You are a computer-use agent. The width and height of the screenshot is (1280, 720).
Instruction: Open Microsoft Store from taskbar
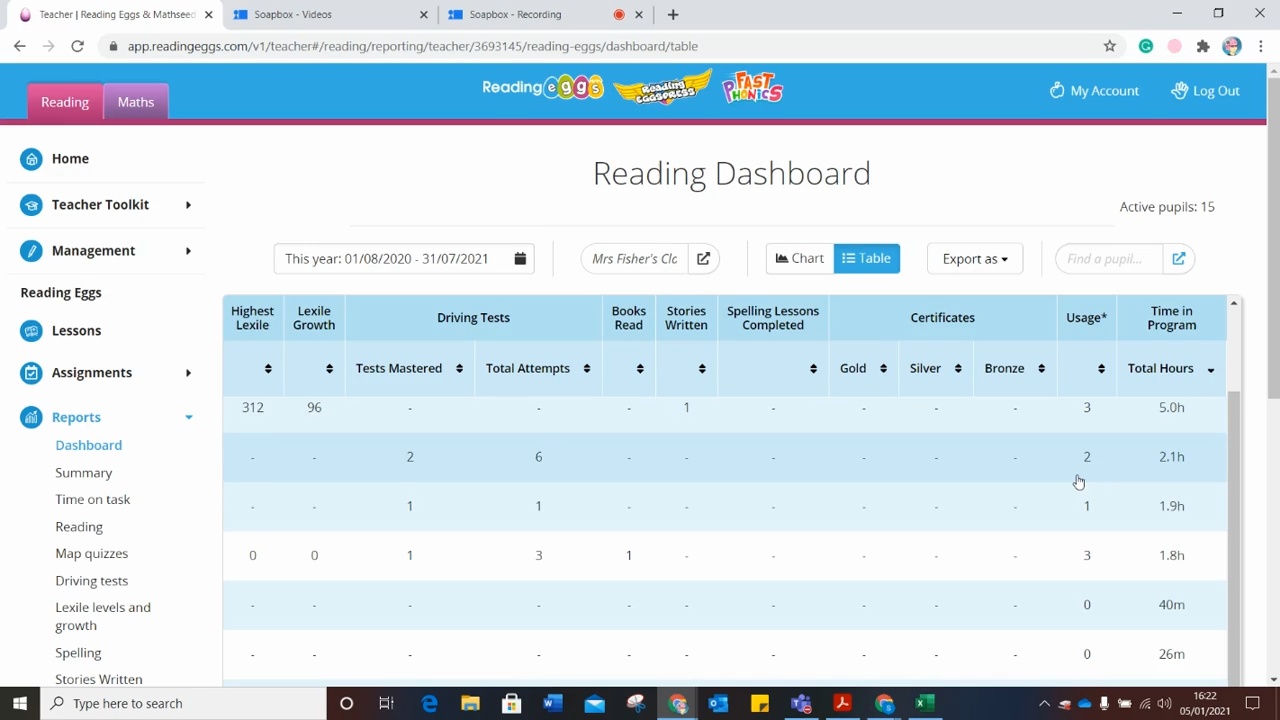[511, 703]
